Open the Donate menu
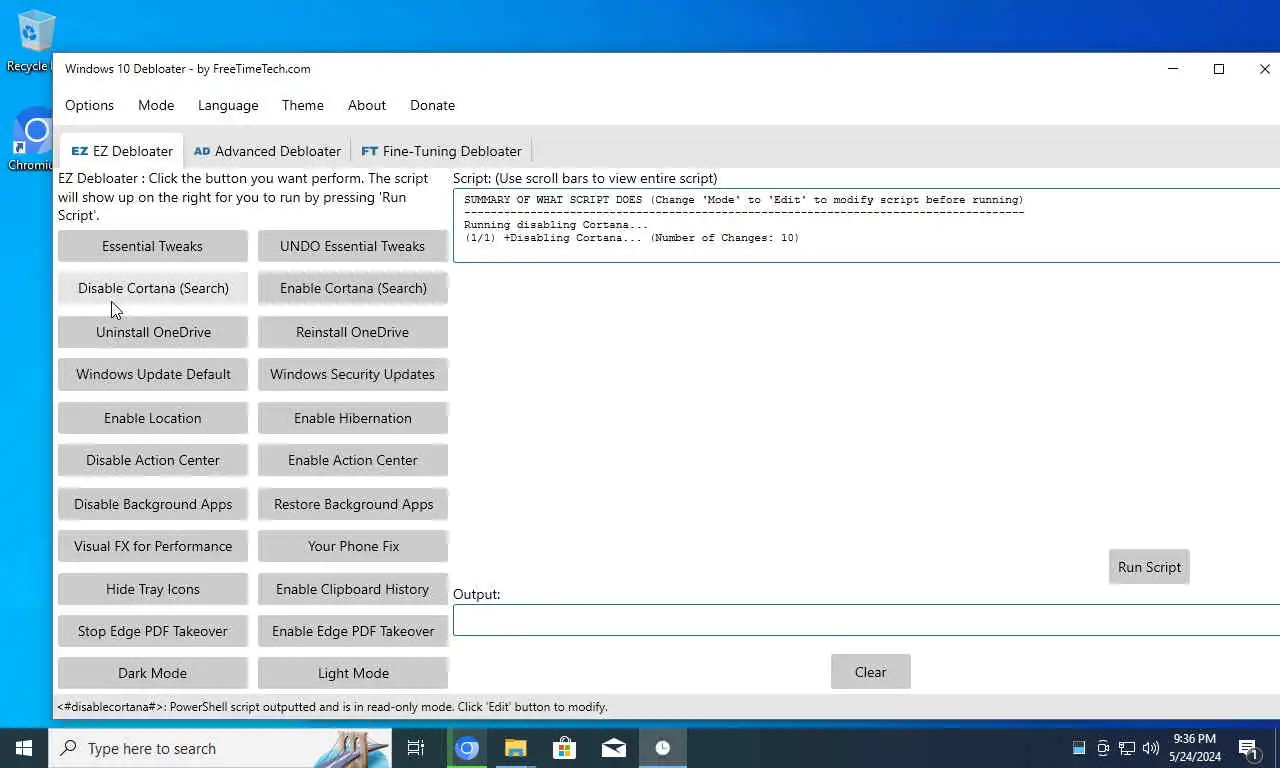Image resolution: width=1280 pixels, height=768 pixels. [x=432, y=105]
